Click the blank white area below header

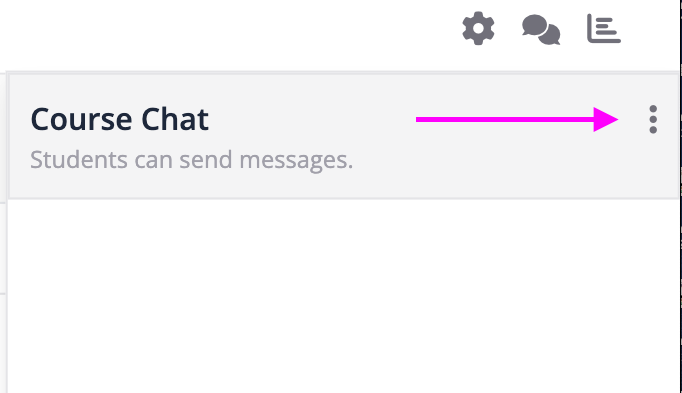coord(343,296)
